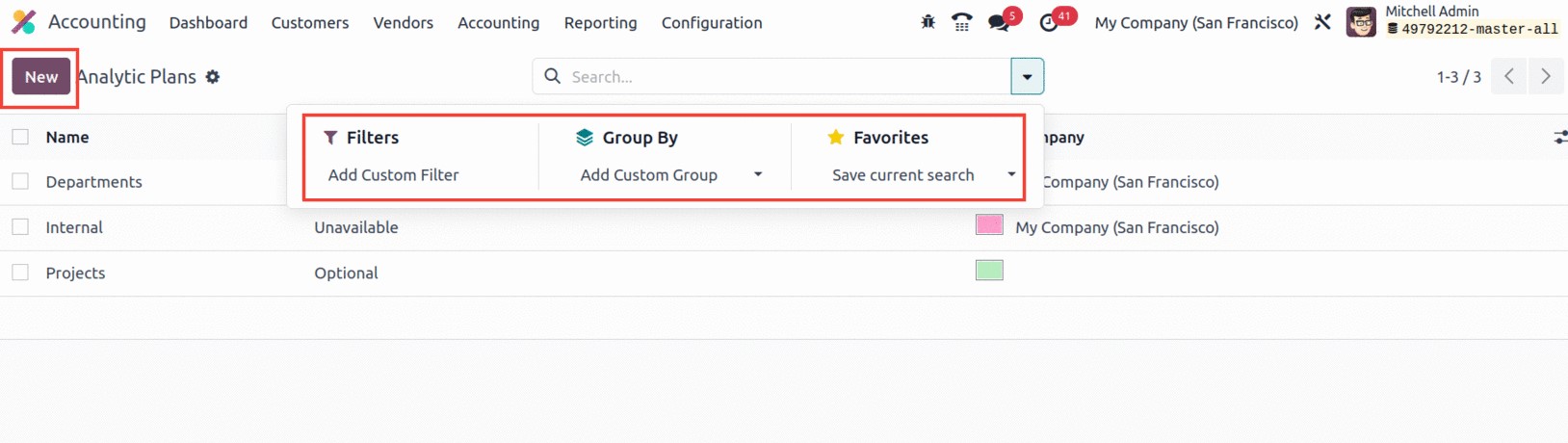
Task: Click the green color swatch on Projects row
Action: pyautogui.click(x=989, y=270)
